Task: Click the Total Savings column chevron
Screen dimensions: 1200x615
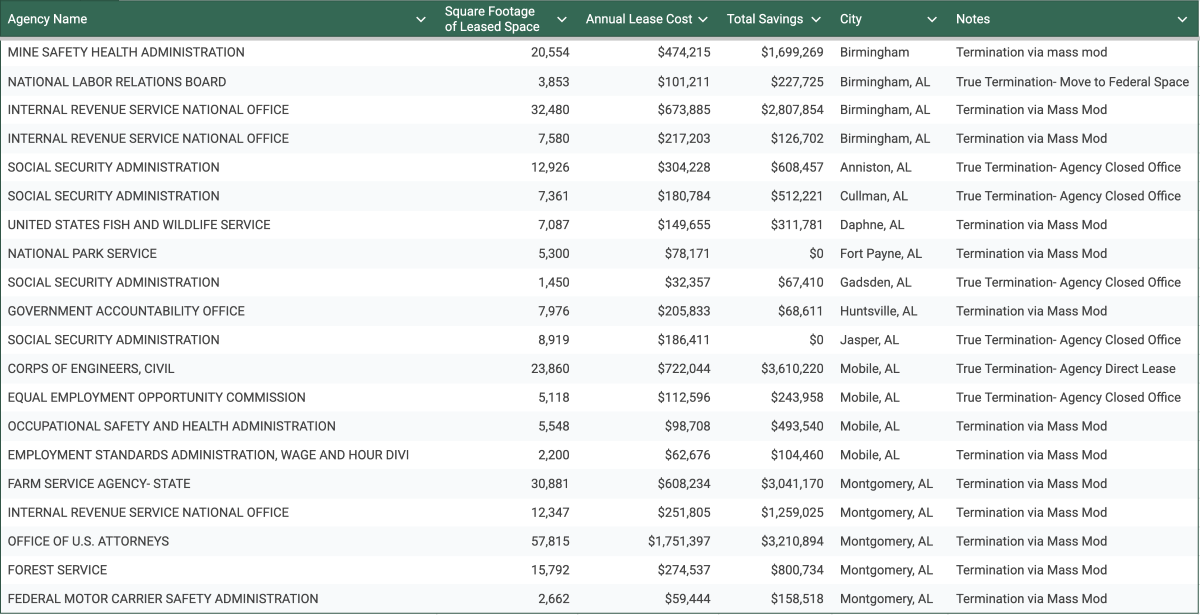Action: click(x=816, y=19)
